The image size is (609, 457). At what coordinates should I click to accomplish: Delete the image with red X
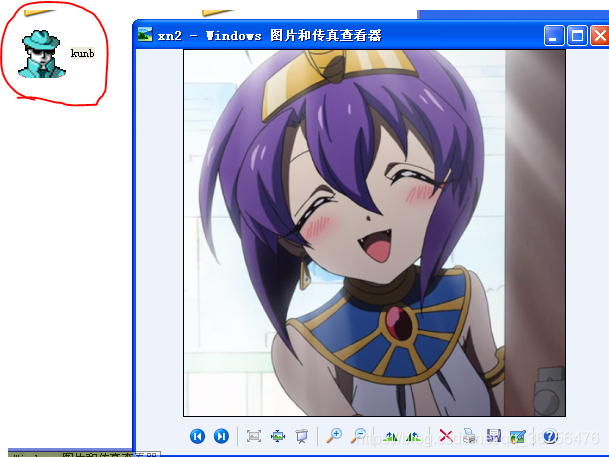coord(446,436)
